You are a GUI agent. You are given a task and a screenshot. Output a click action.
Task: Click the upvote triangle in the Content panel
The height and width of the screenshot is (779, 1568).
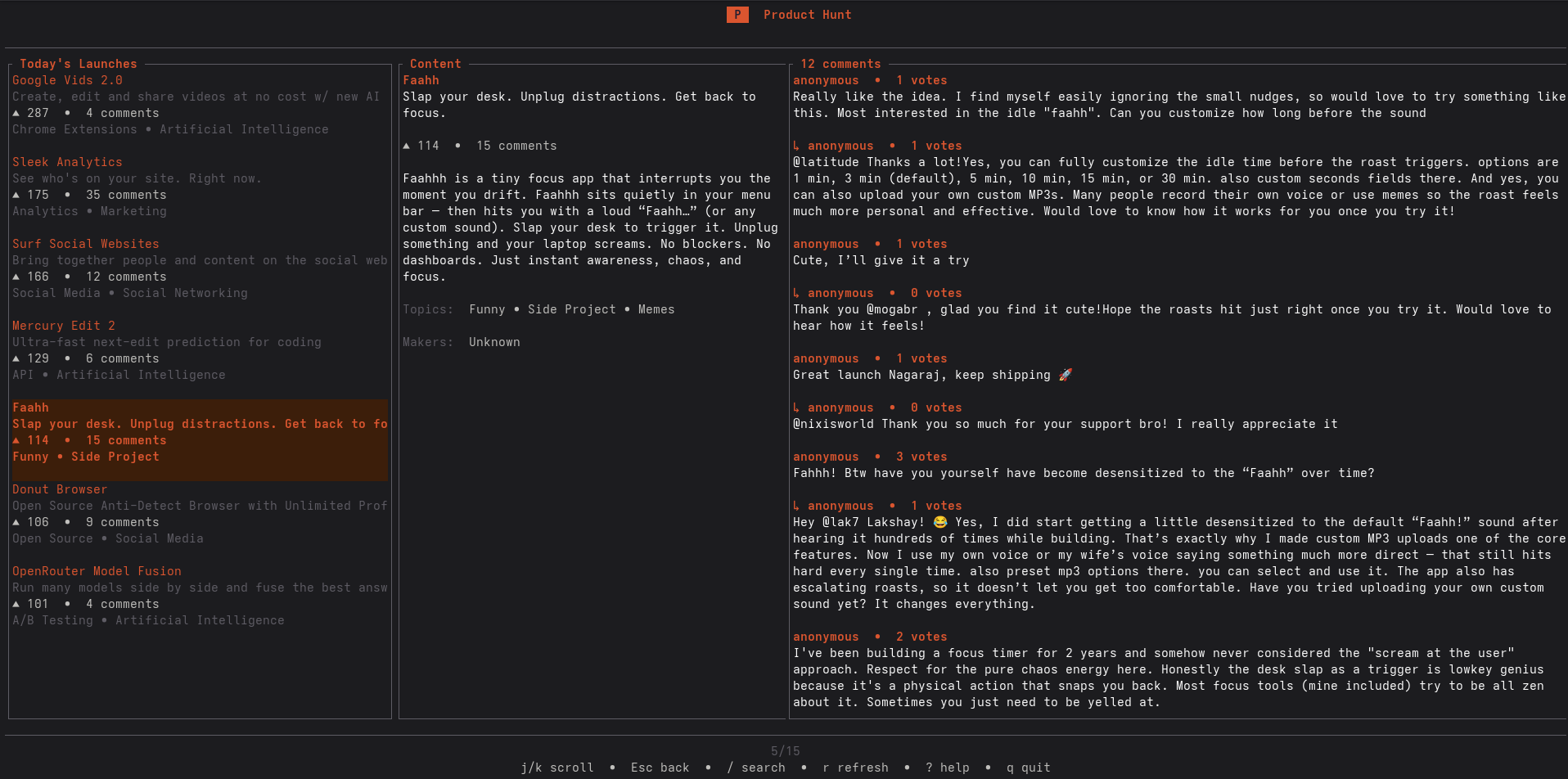[406, 146]
